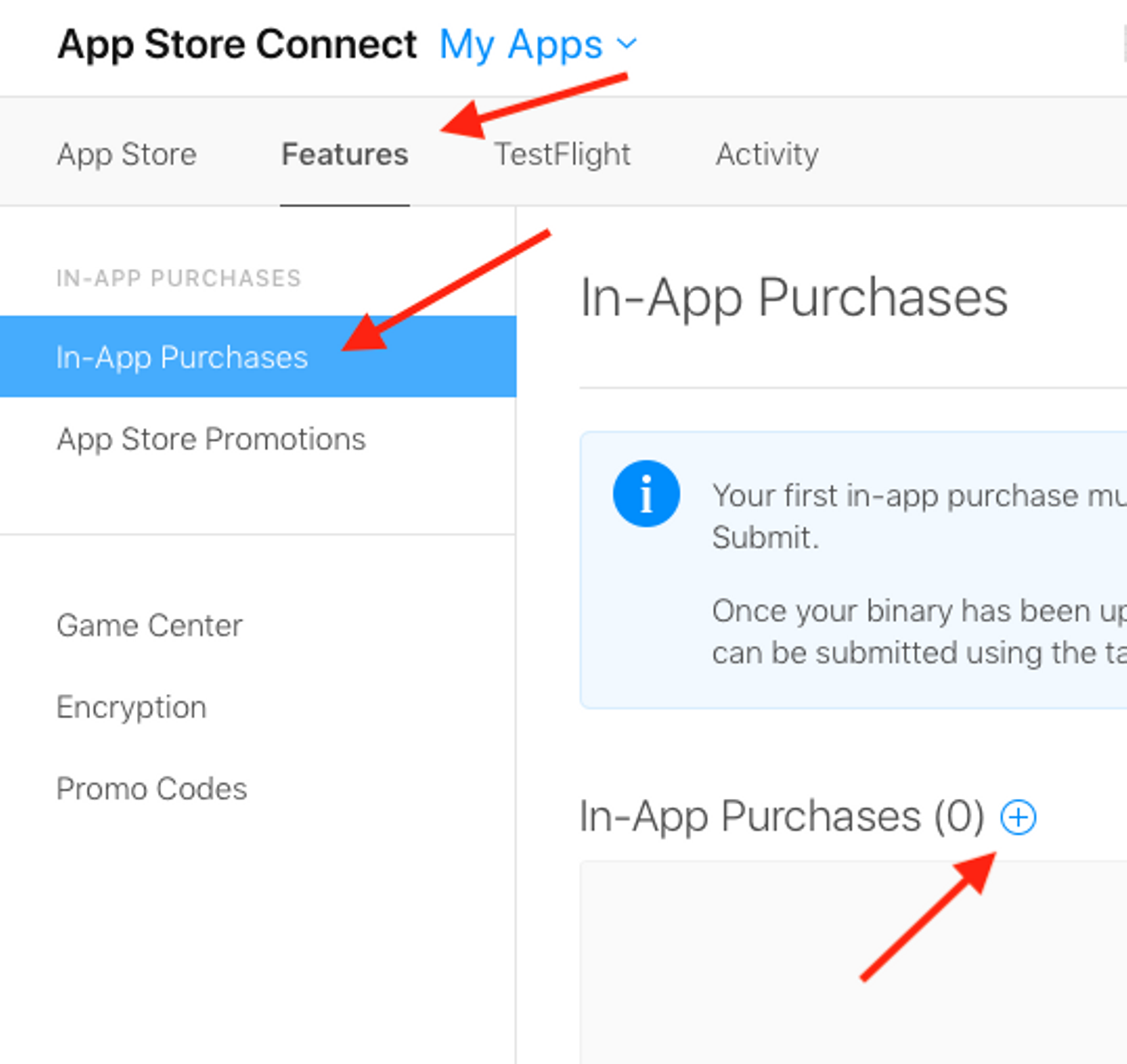Open App Store Promotions in sidebar
The image size is (1127, 1064).
tap(211, 440)
